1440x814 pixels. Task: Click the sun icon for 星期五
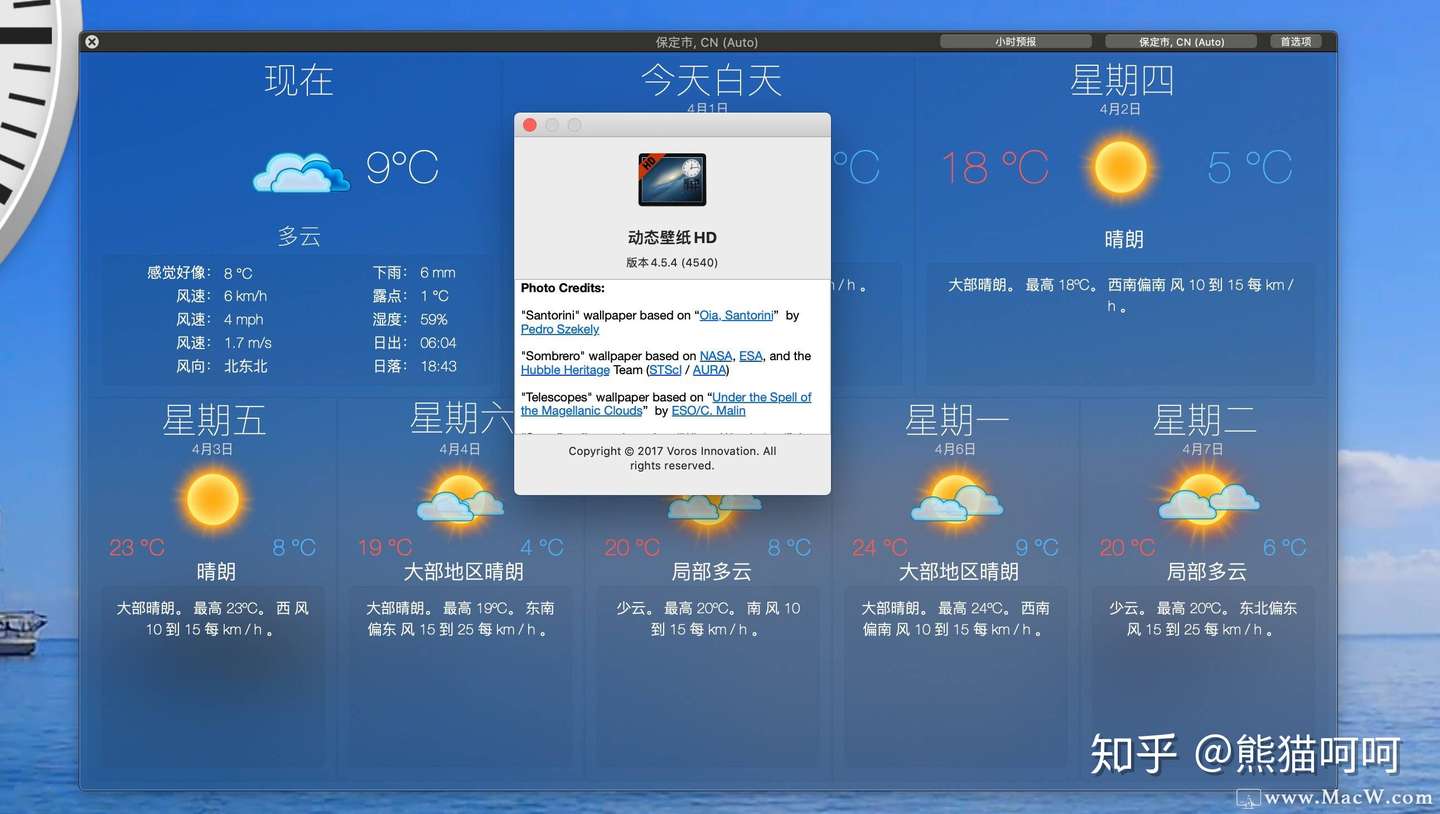(x=213, y=498)
